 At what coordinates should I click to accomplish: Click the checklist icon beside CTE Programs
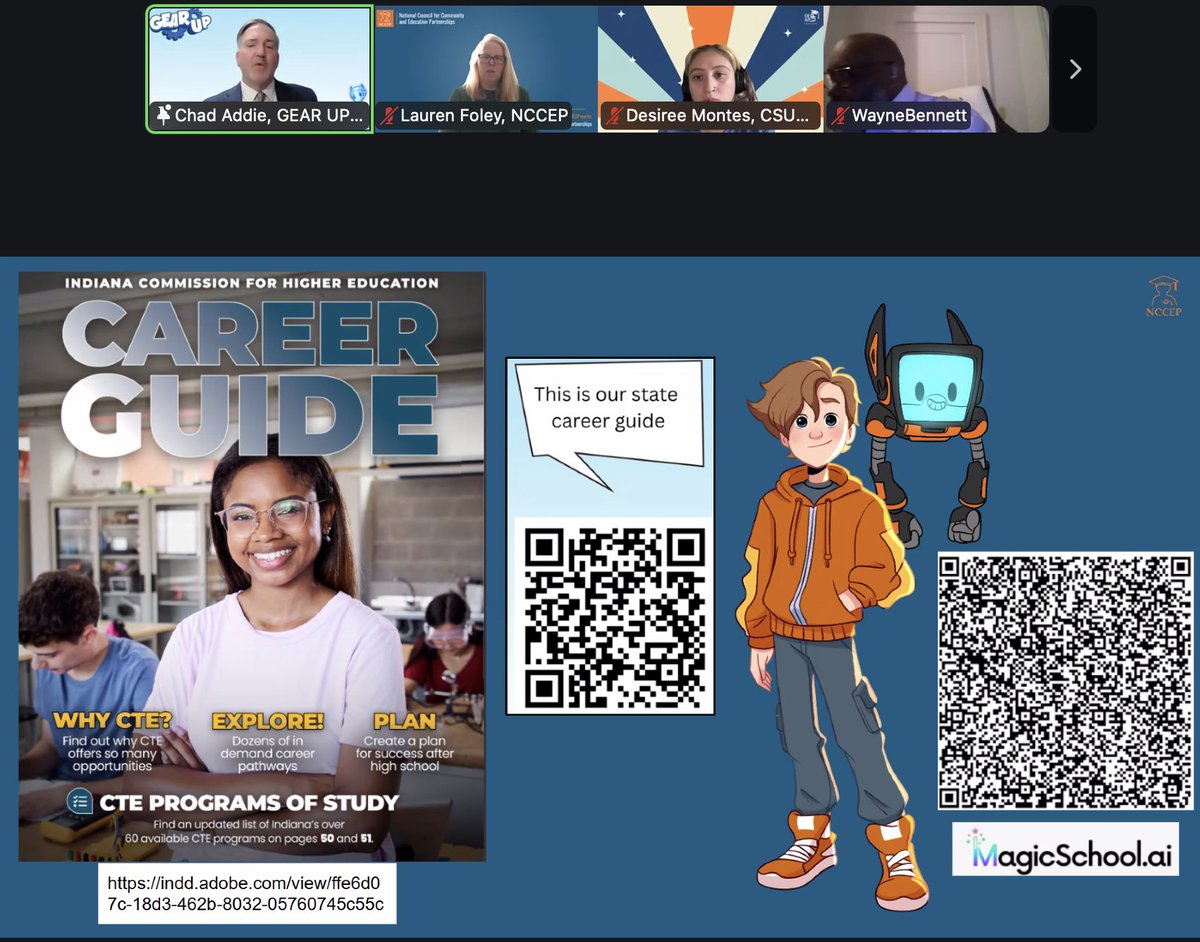80,801
